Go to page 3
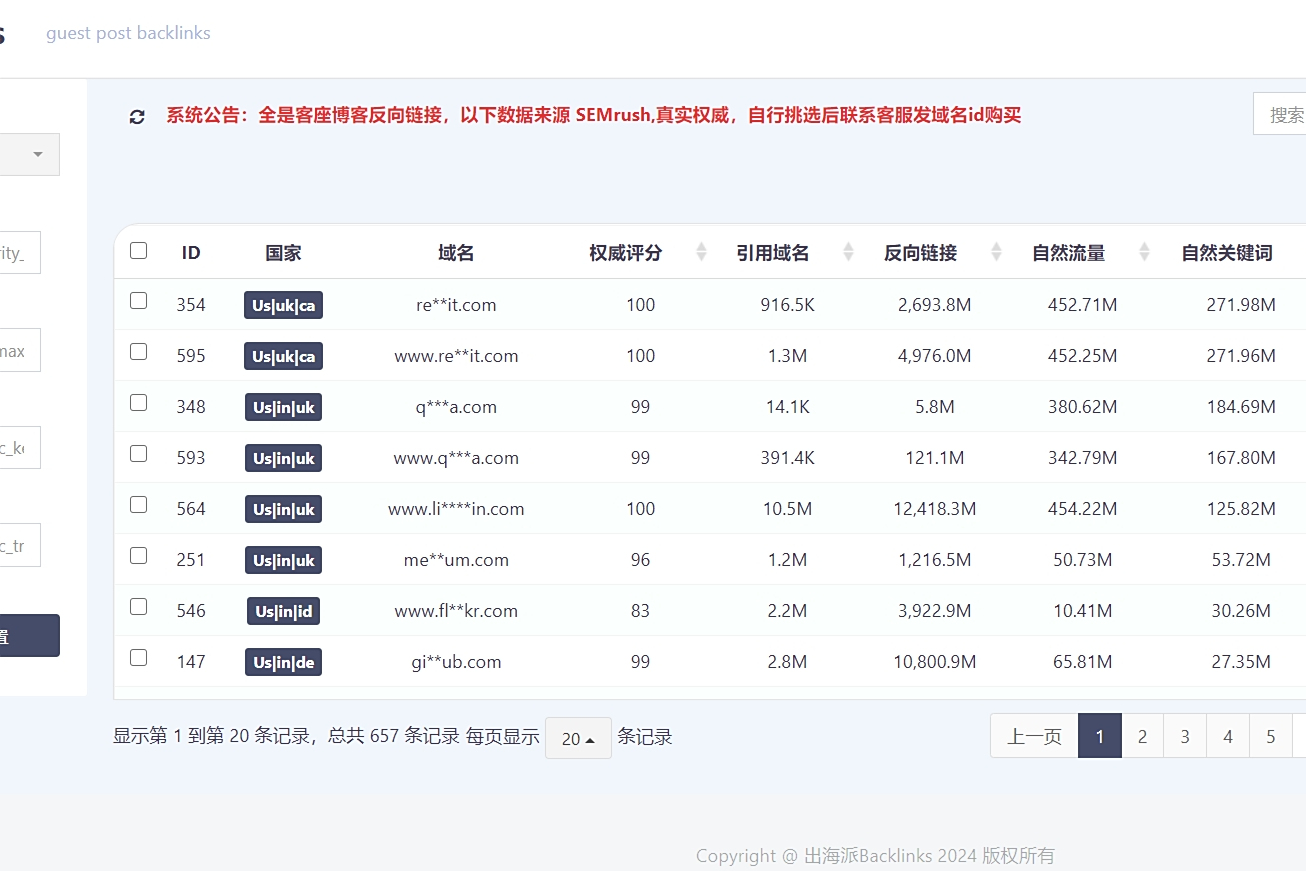The image size is (1306, 871). (1185, 736)
